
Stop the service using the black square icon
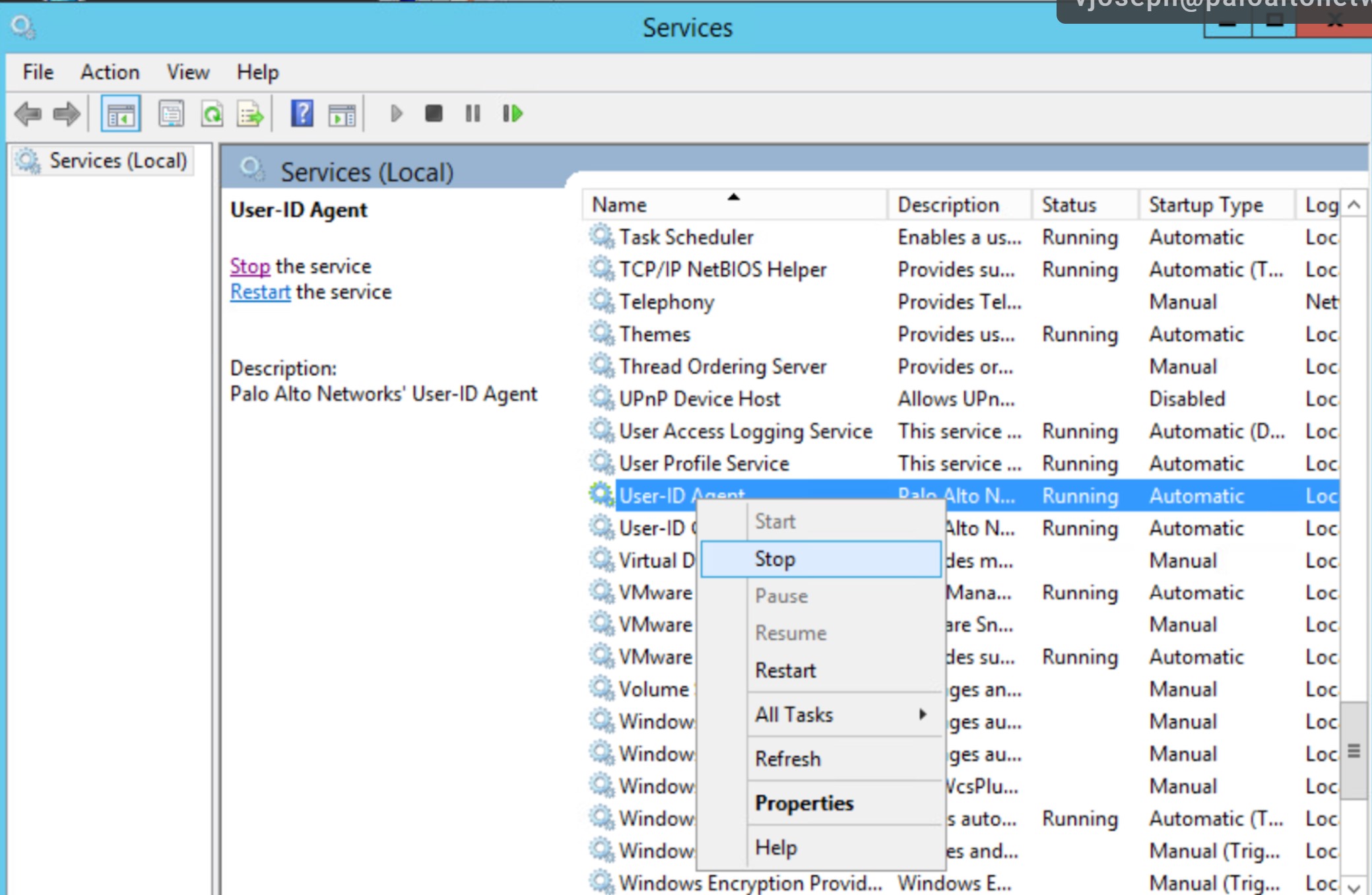(433, 114)
